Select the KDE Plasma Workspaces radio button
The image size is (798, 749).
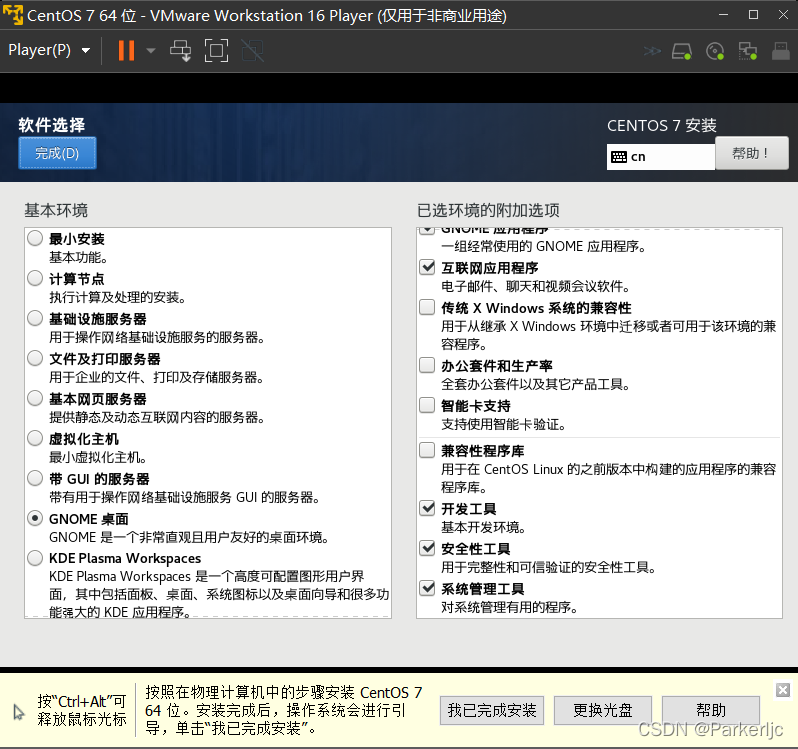(x=35, y=558)
